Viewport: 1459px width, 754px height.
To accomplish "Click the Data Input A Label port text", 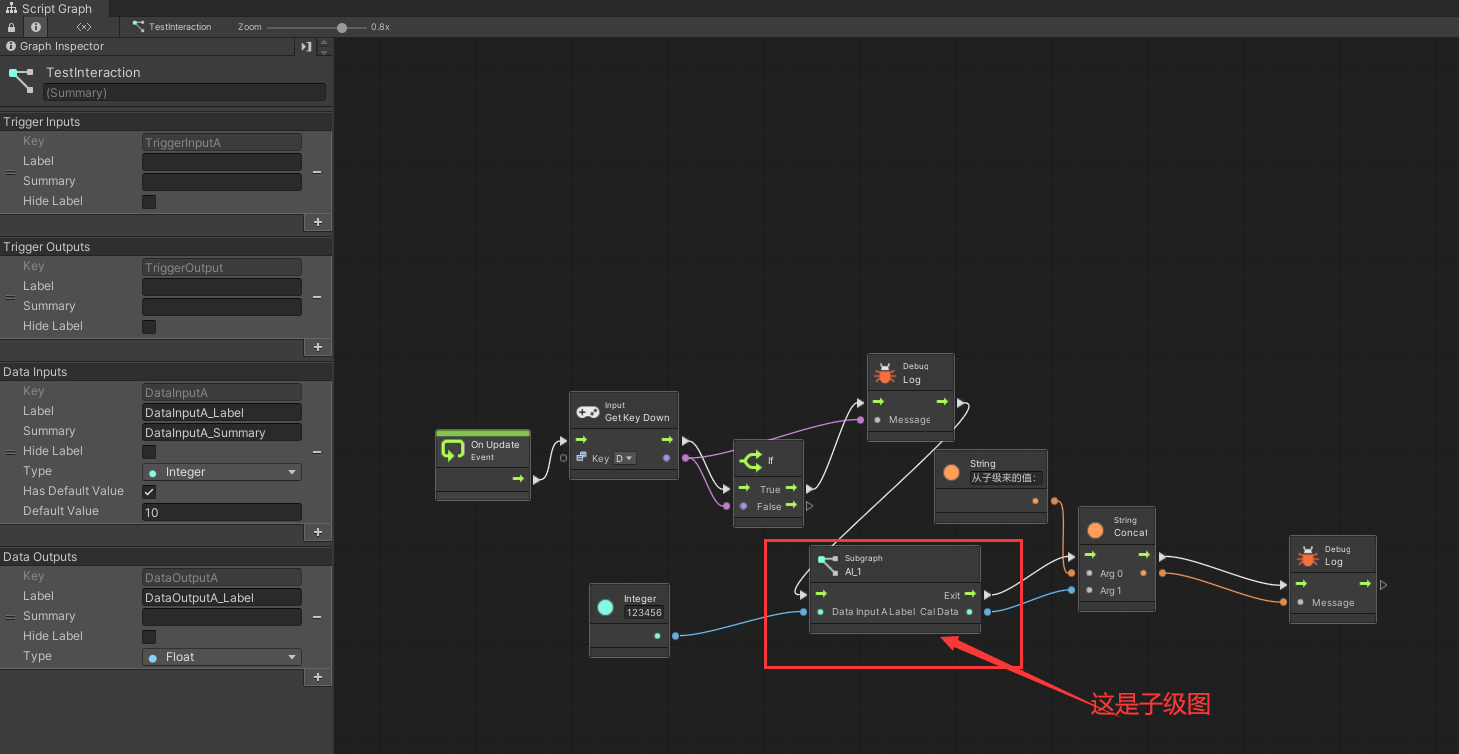I will coord(873,612).
